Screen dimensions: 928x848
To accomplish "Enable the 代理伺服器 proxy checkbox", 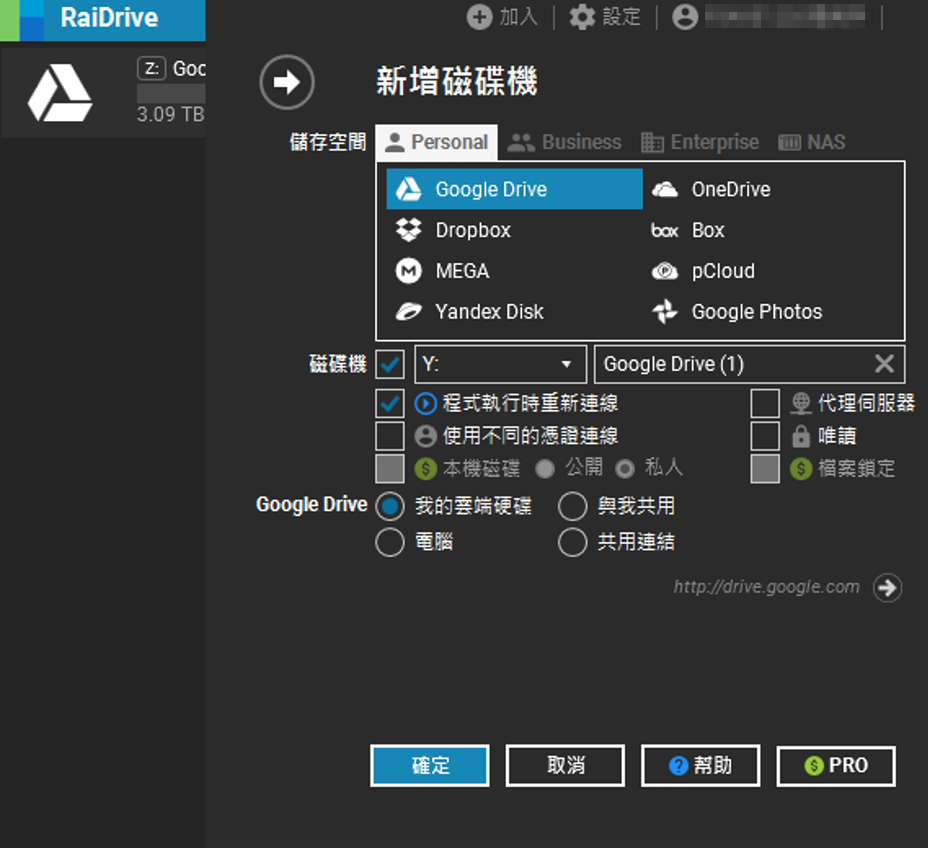I will [x=765, y=404].
